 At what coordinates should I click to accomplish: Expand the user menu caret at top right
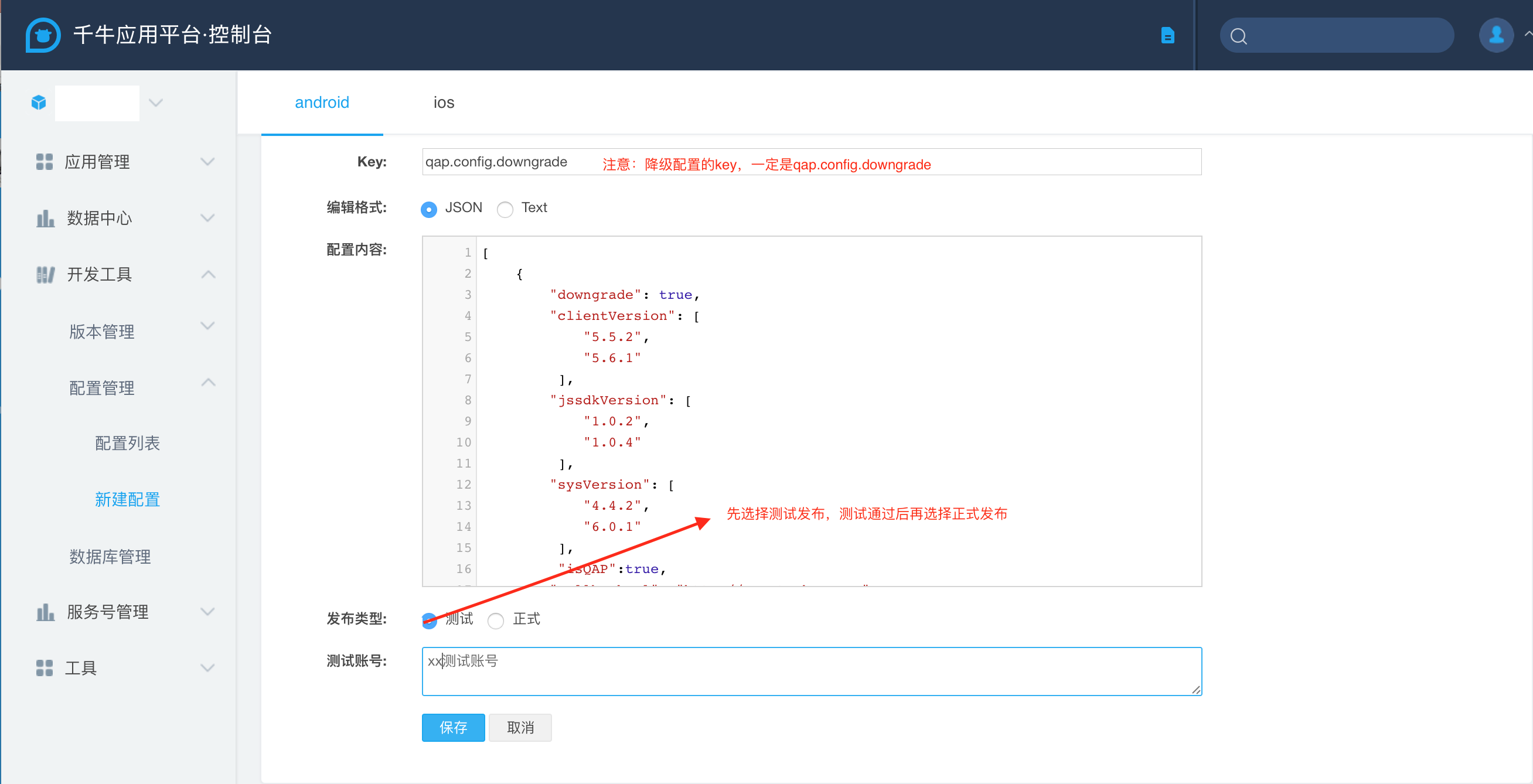click(x=1528, y=35)
